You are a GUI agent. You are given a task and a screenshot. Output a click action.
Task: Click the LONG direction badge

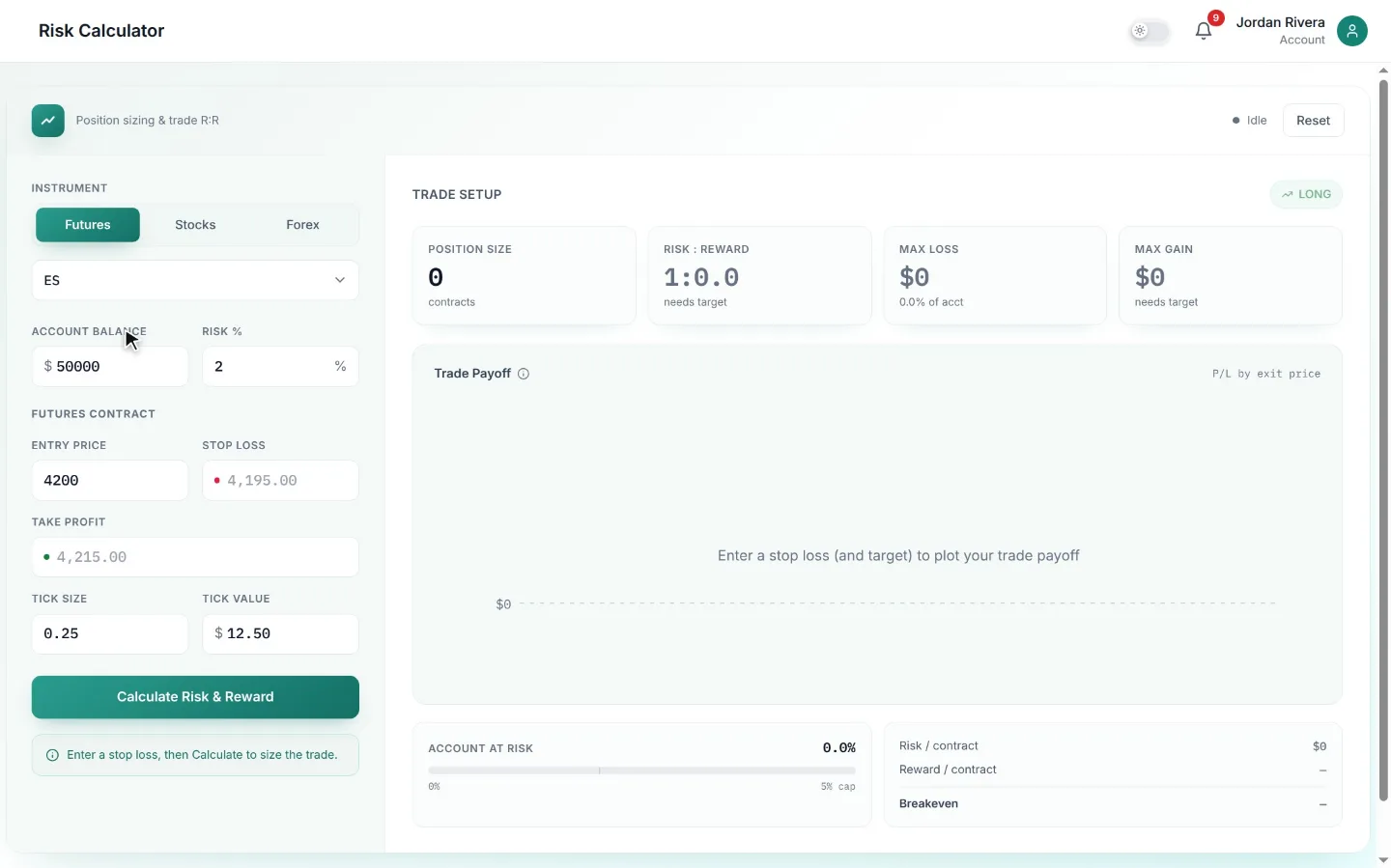pyautogui.click(x=1306, y=194)
